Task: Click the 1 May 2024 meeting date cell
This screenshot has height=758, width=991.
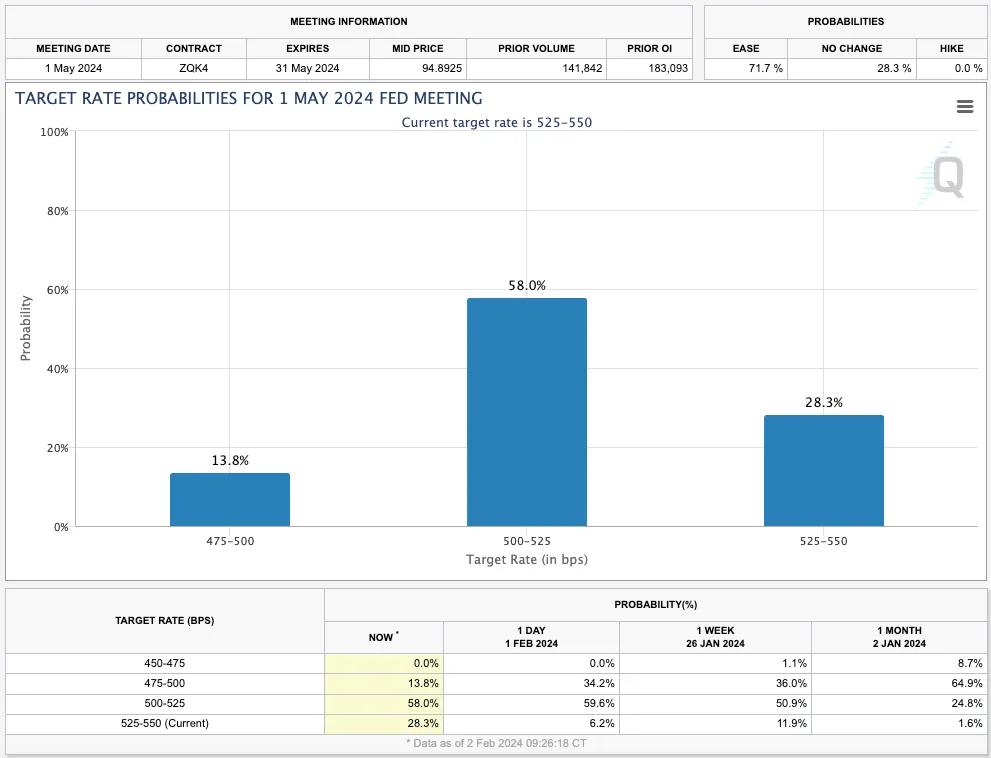Action: pos(74,68)
